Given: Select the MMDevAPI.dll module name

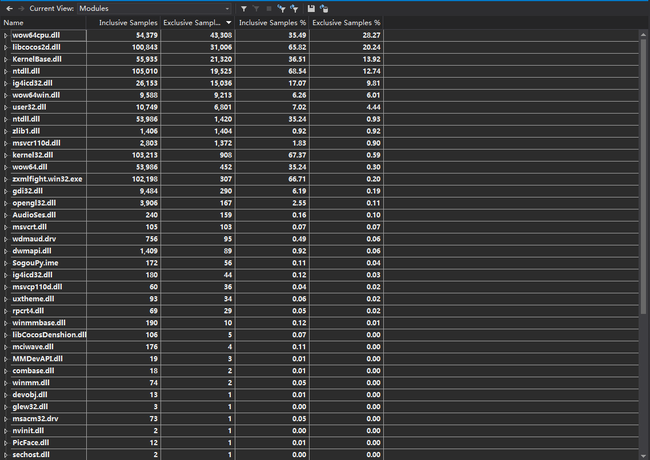Looking at the screenshot, I should tap(37, 359).
